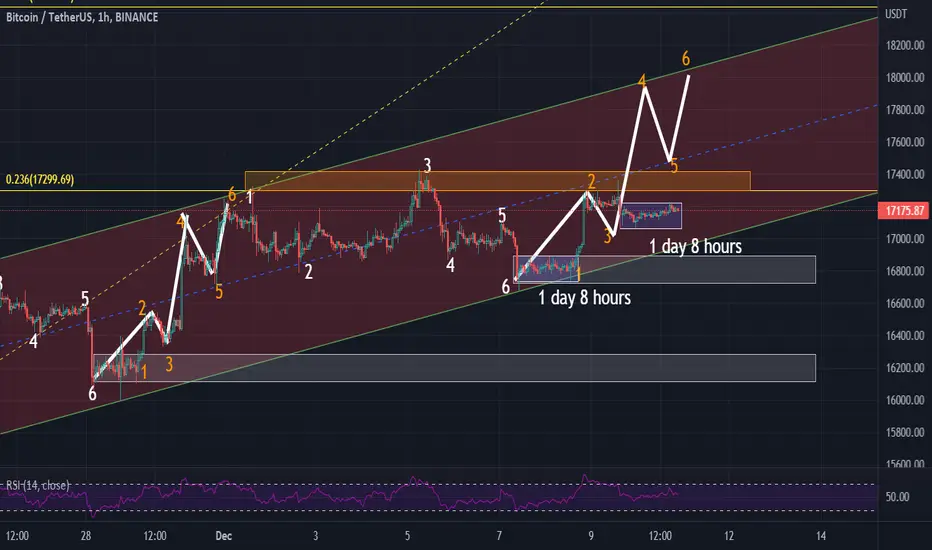Click the 3 date on the time axis
The width and height of the screenshot is (932, 550).
coord(316,536)
